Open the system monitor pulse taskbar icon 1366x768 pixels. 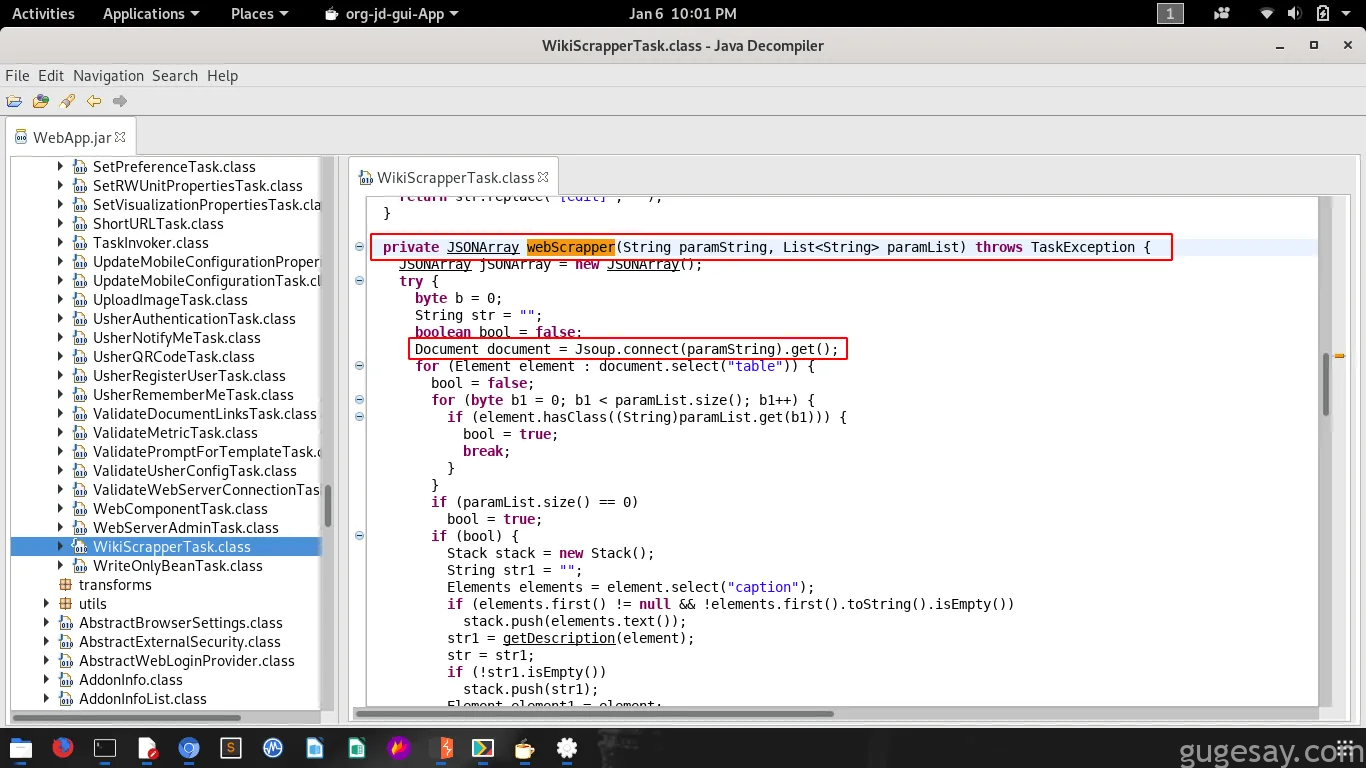click(273, 748)
